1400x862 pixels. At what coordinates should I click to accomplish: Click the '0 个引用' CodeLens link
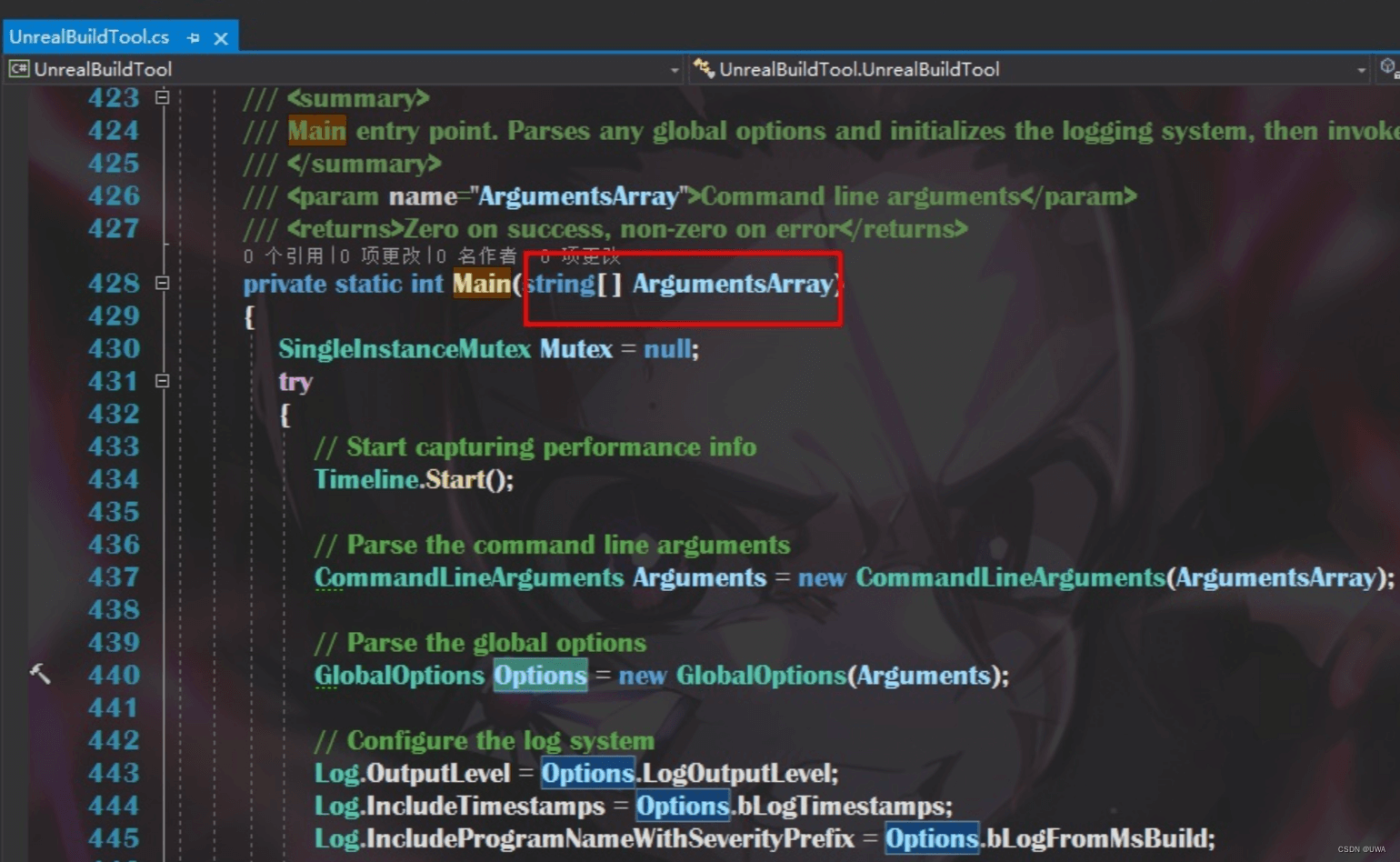284,256
